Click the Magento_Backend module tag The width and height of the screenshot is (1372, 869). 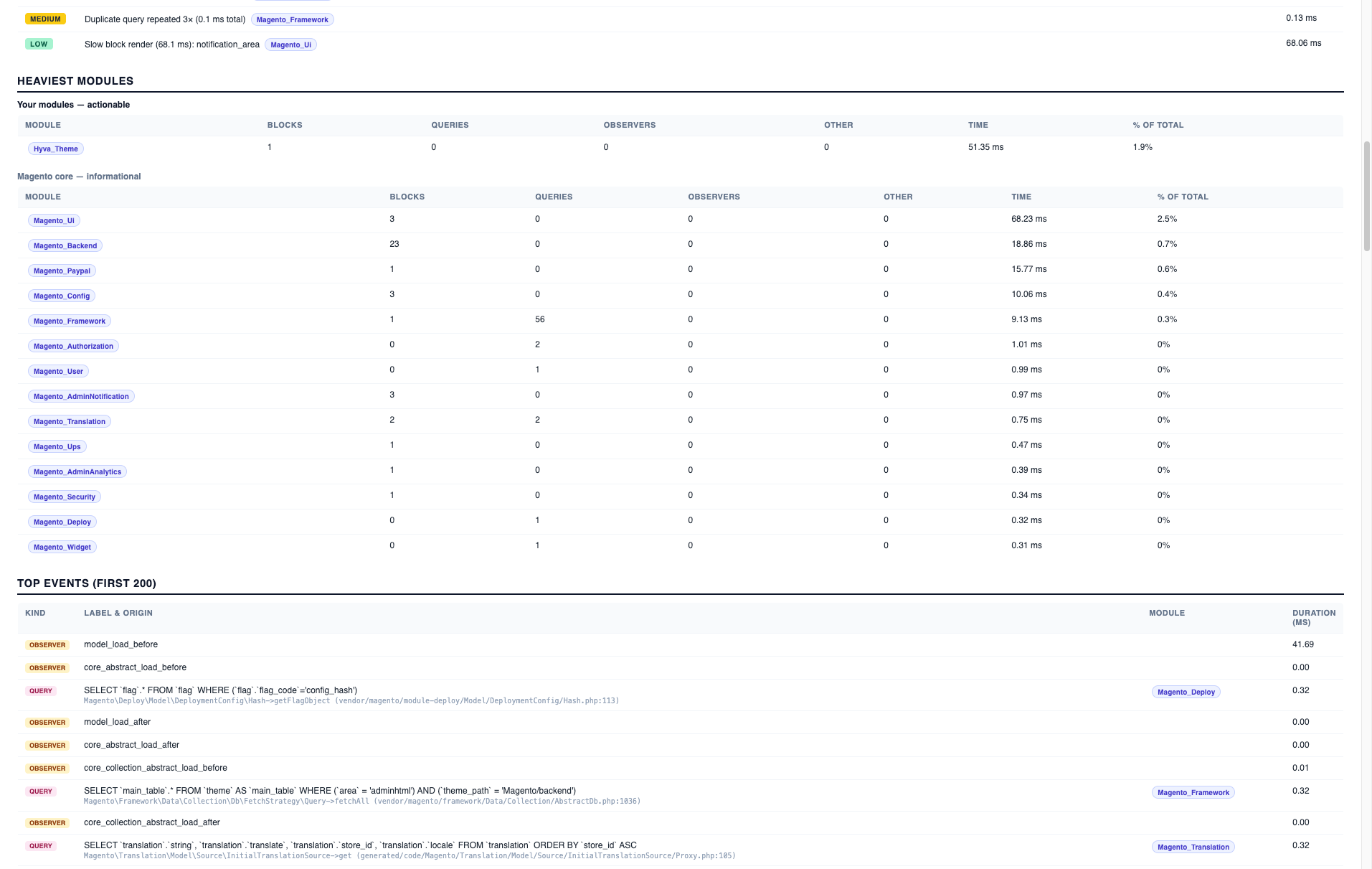pos(65,245)
